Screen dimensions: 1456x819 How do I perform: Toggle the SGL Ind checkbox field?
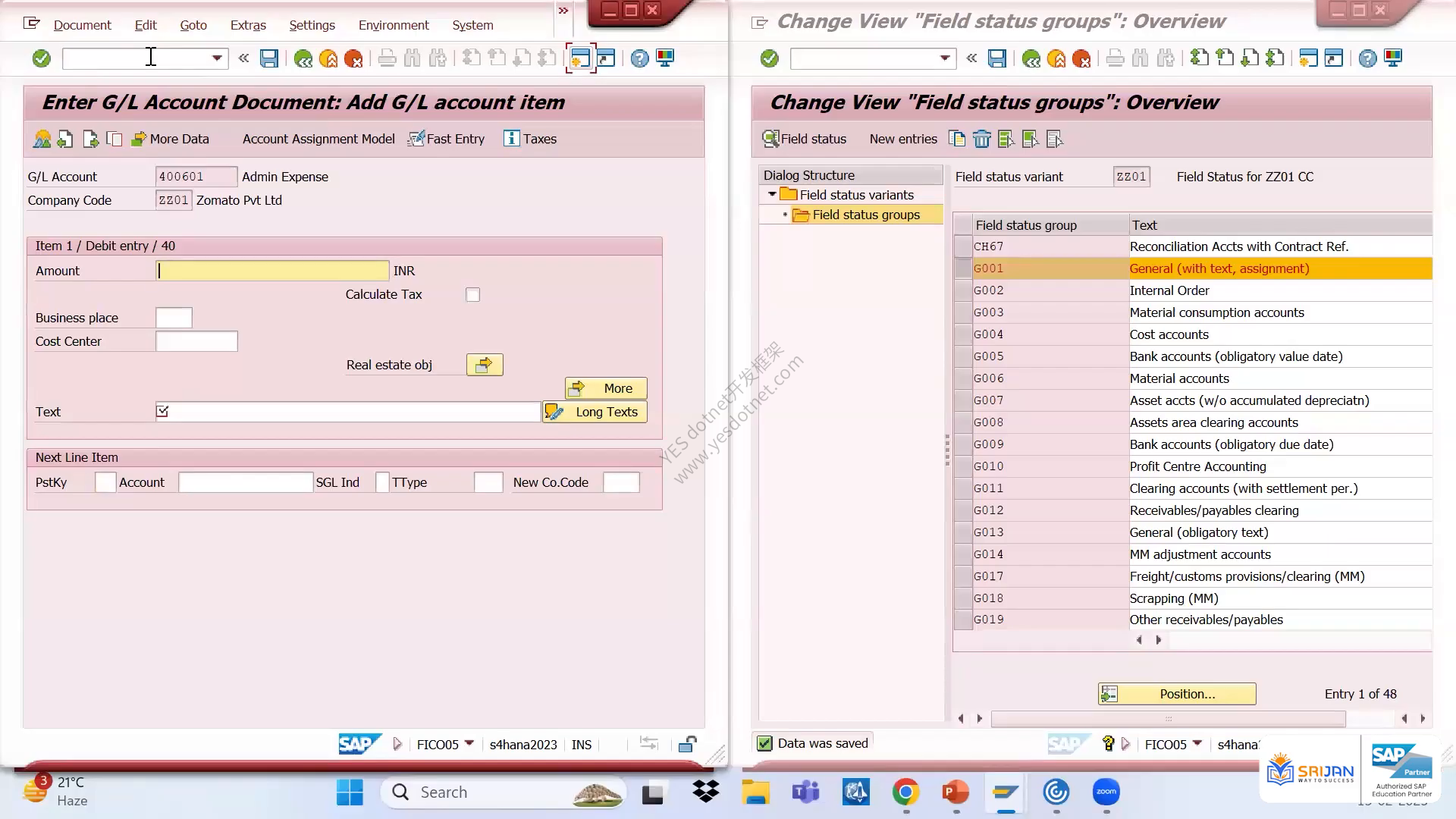click(x=382, y=482)
